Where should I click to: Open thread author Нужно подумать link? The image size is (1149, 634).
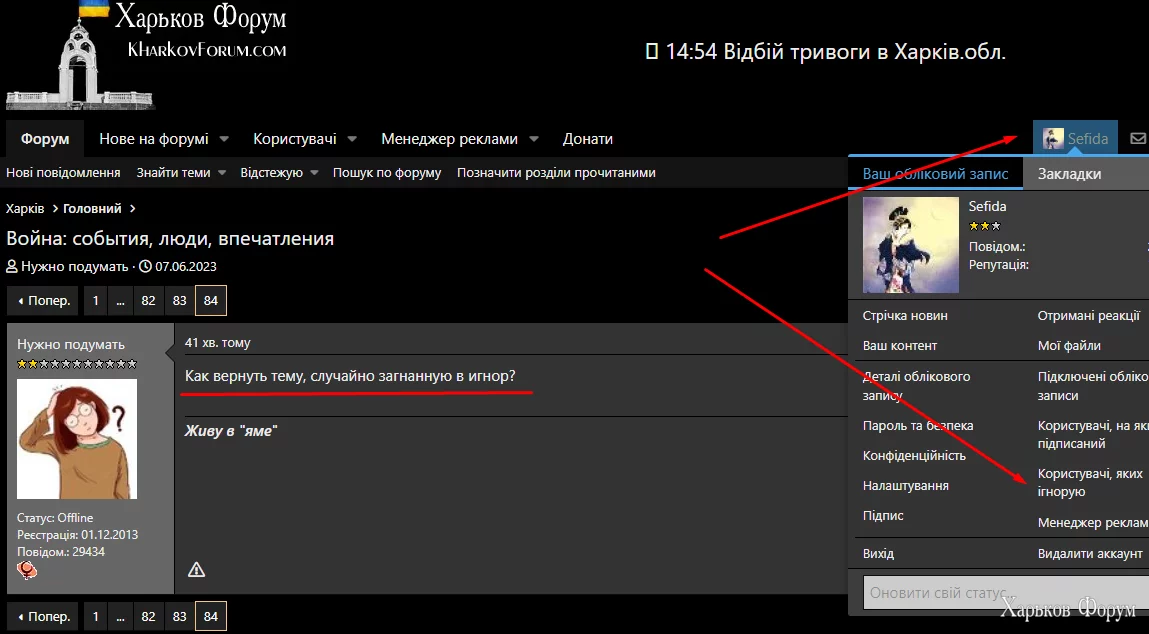pyautogui.click(x=75, y=267)
